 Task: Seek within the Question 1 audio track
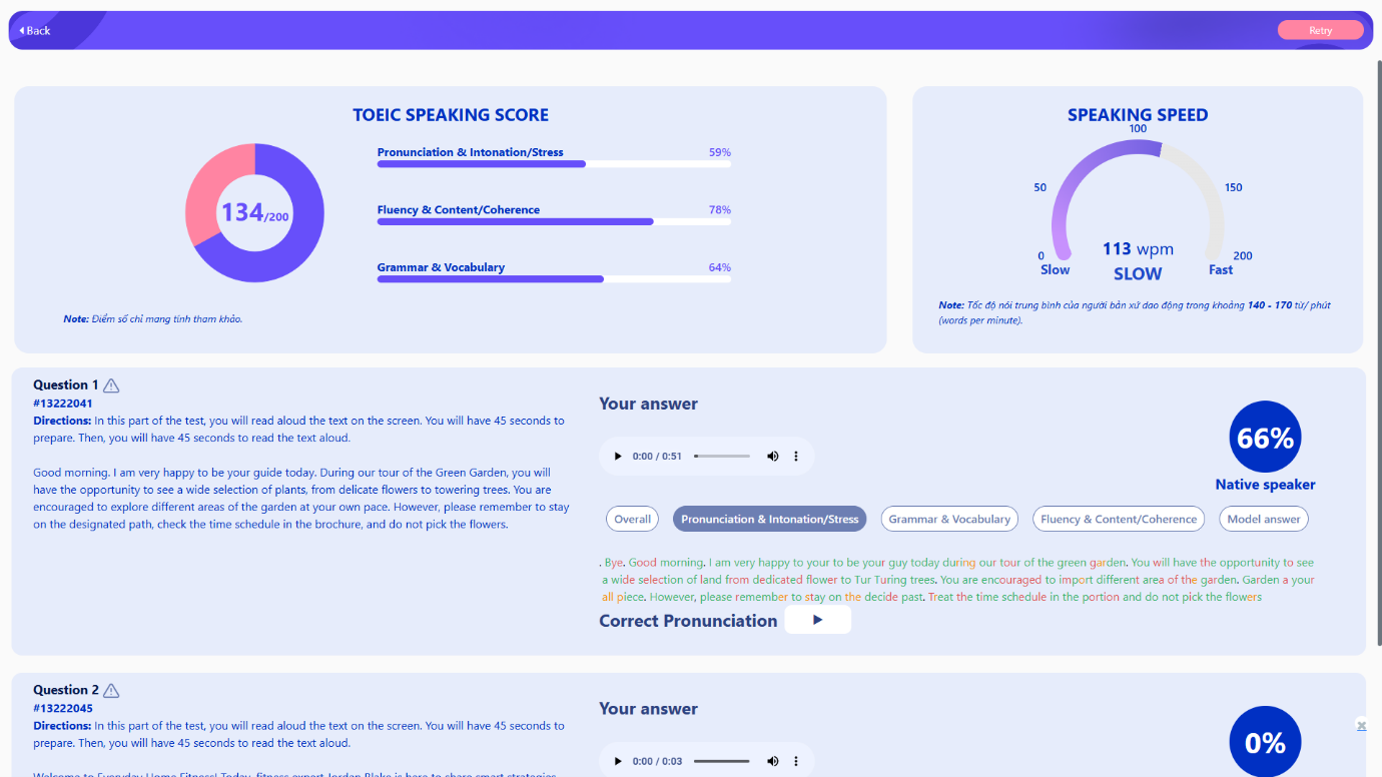pos(722,456)
